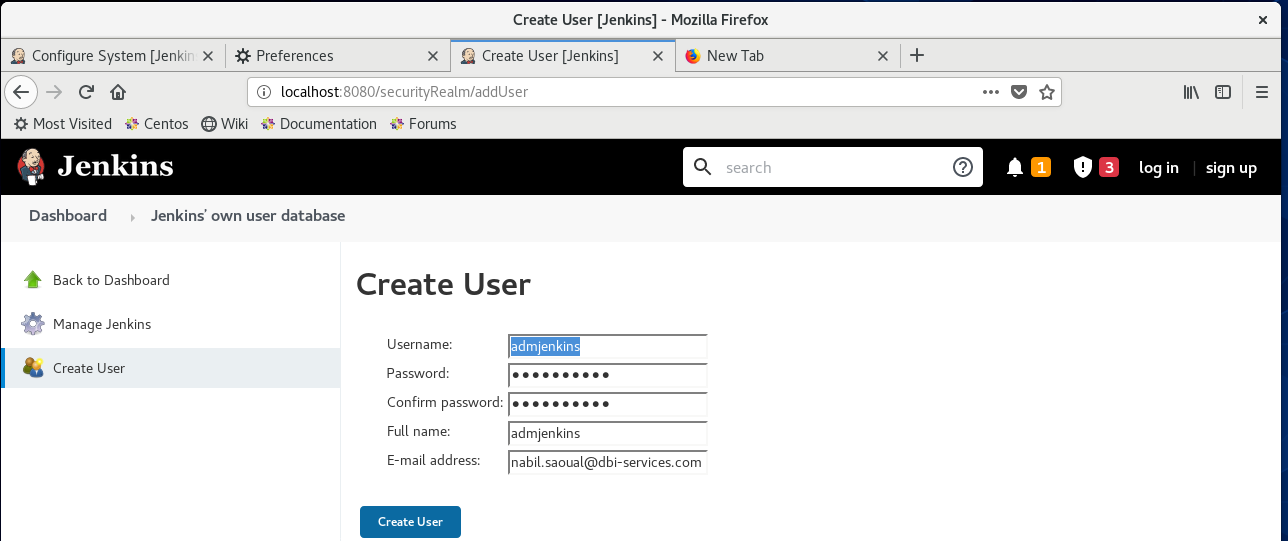The height and width of the screenshot is (541, 1288).
Task: Open security warnings shield icon
Action: tap(1082, 167)
